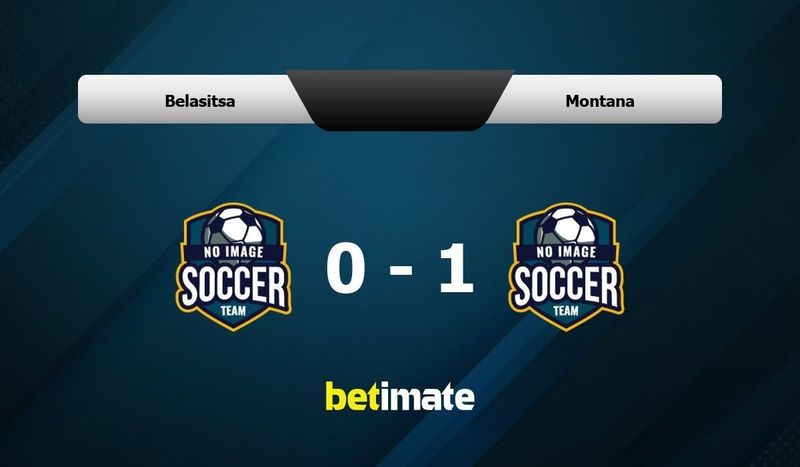The width and height of the screenshot is (800, 467).
Task: Click the betimate logo
Action: coord(400,397)
